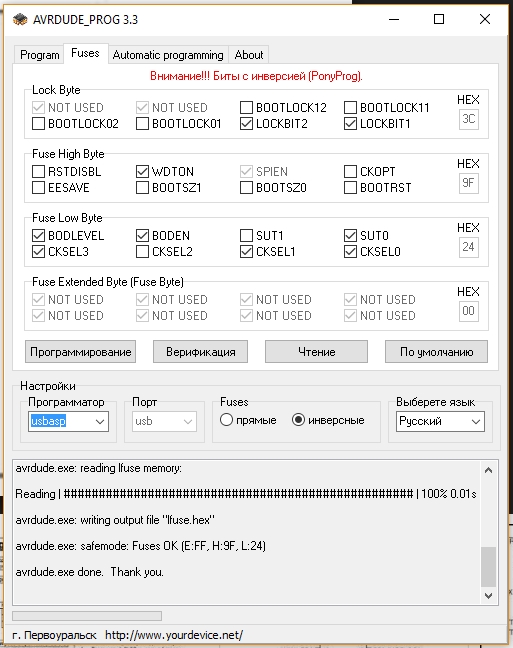Open the http://www.yourdevice.net/ link
The image size is (513, 648).
click(174, 635)
